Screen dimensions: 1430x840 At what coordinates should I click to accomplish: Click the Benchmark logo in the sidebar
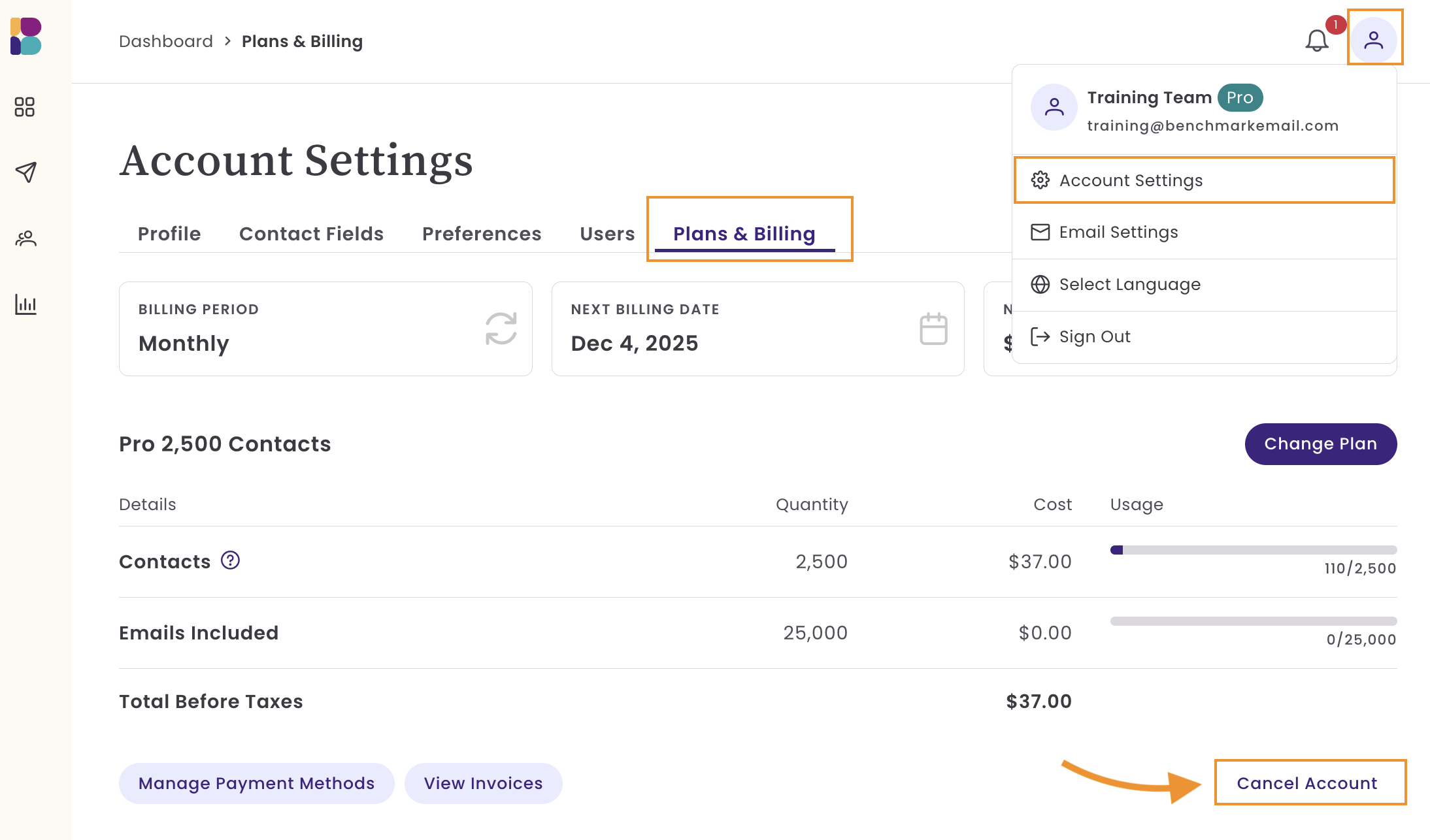(x=26, y=37)
